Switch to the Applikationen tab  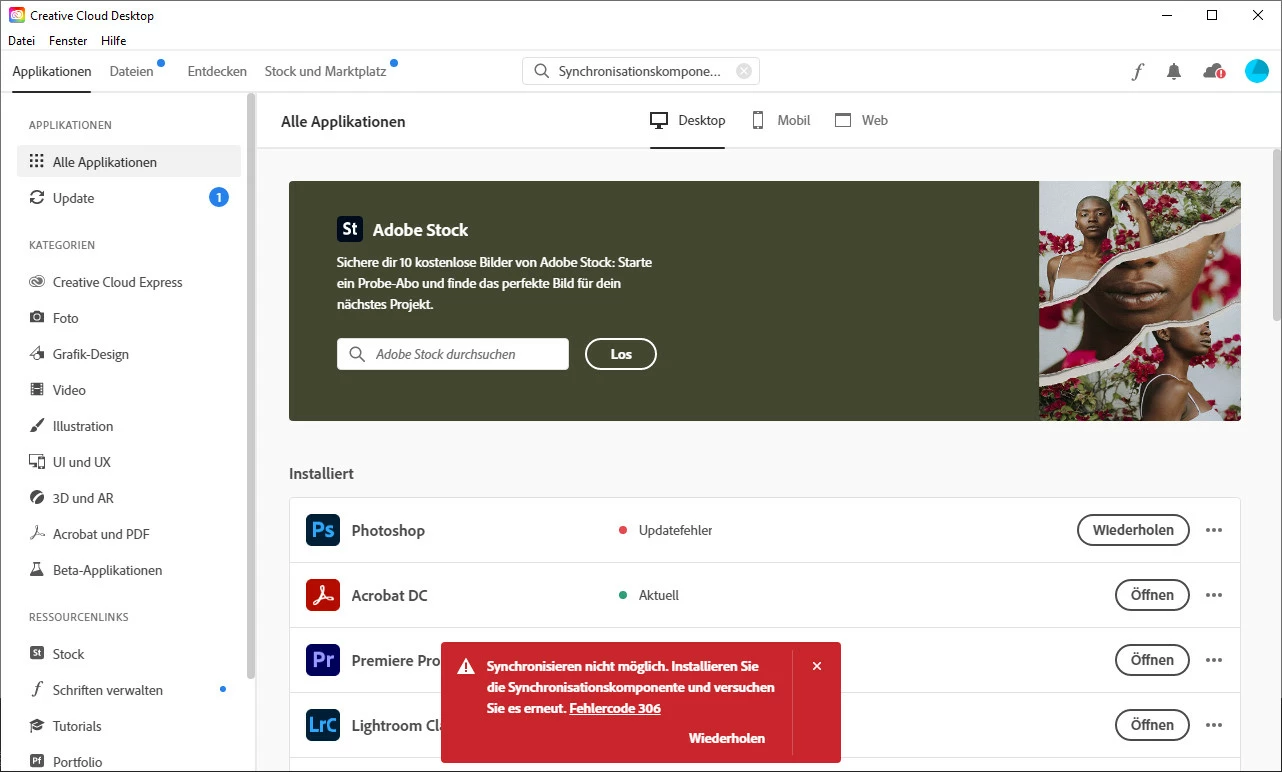pos(52,71)
